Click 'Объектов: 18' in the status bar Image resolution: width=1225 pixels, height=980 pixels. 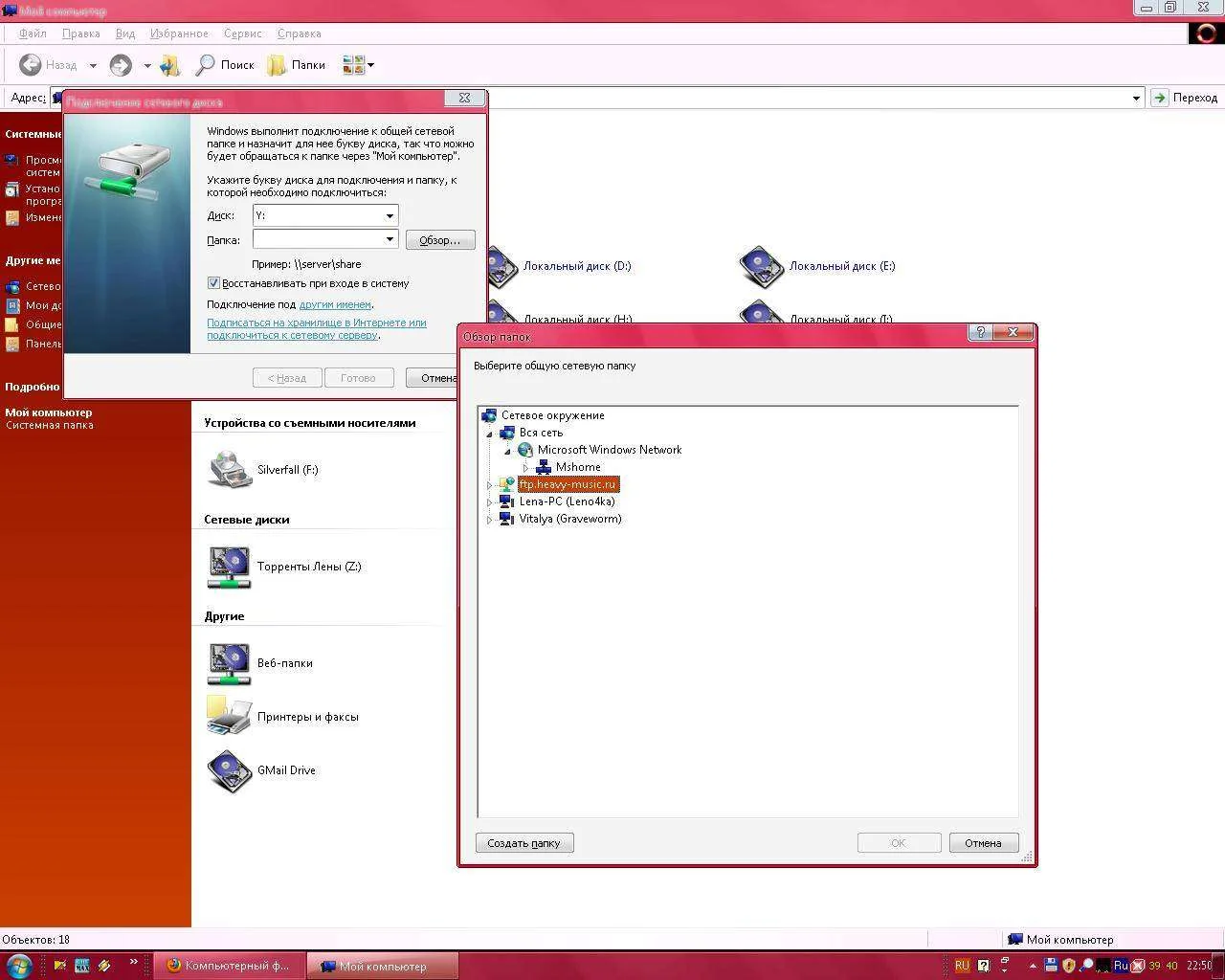point(36,940)
